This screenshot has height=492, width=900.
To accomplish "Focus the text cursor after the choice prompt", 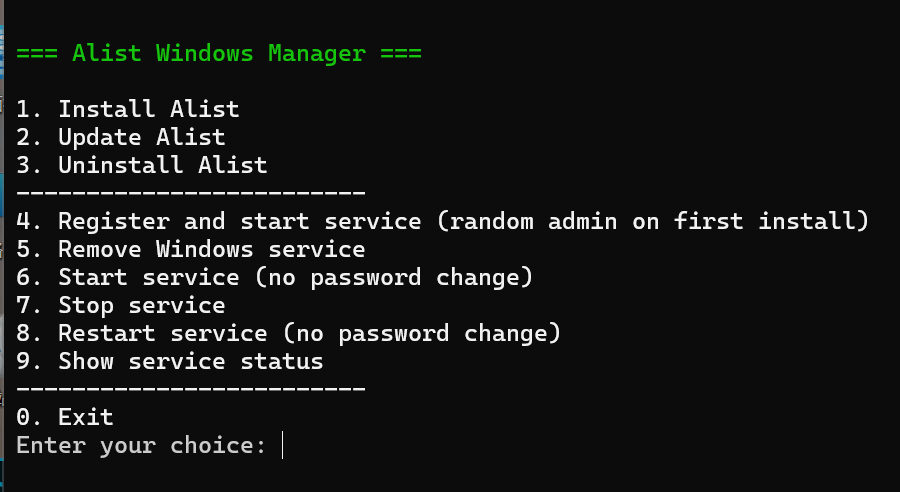I will point(284,445).
